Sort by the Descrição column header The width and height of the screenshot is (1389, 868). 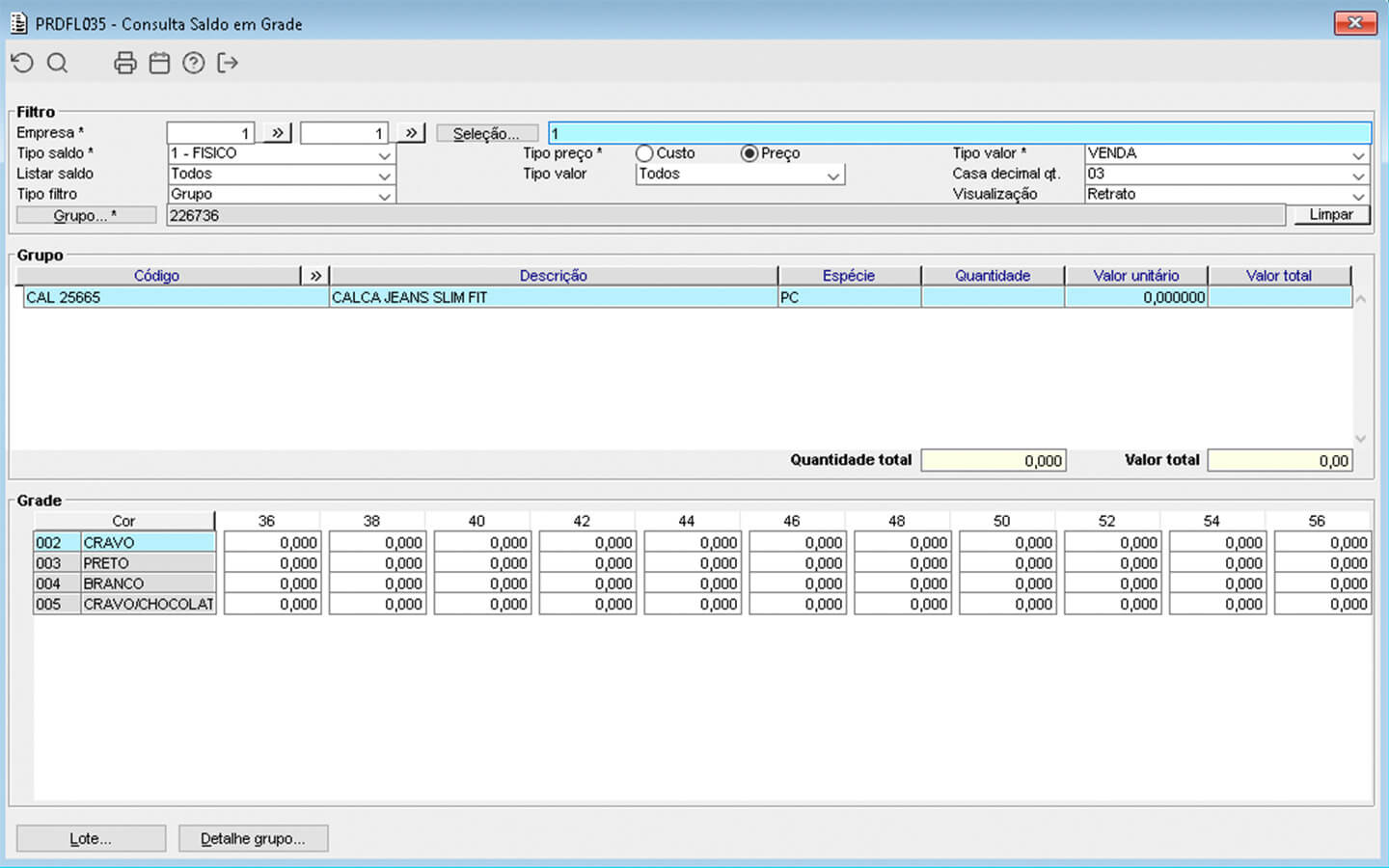click(553, 276)
